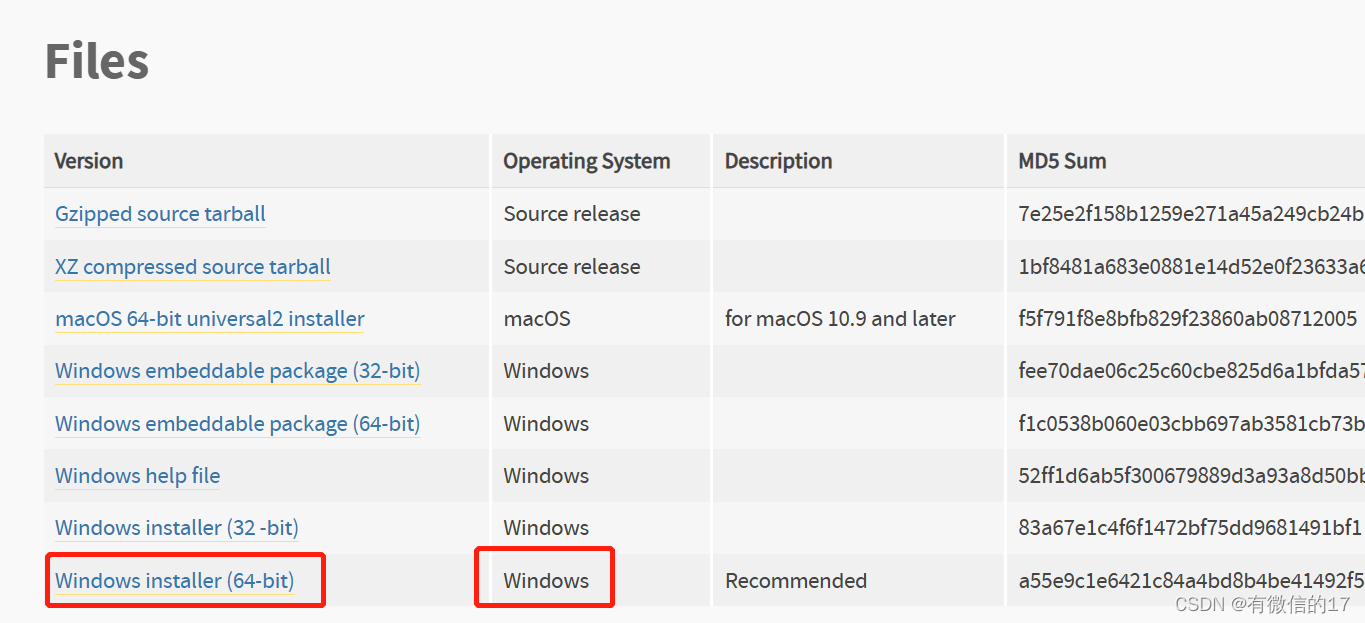Open the XZ compressed source tarball link
The height and width of the screenshot is (623, 1365).
pos(192,266)
